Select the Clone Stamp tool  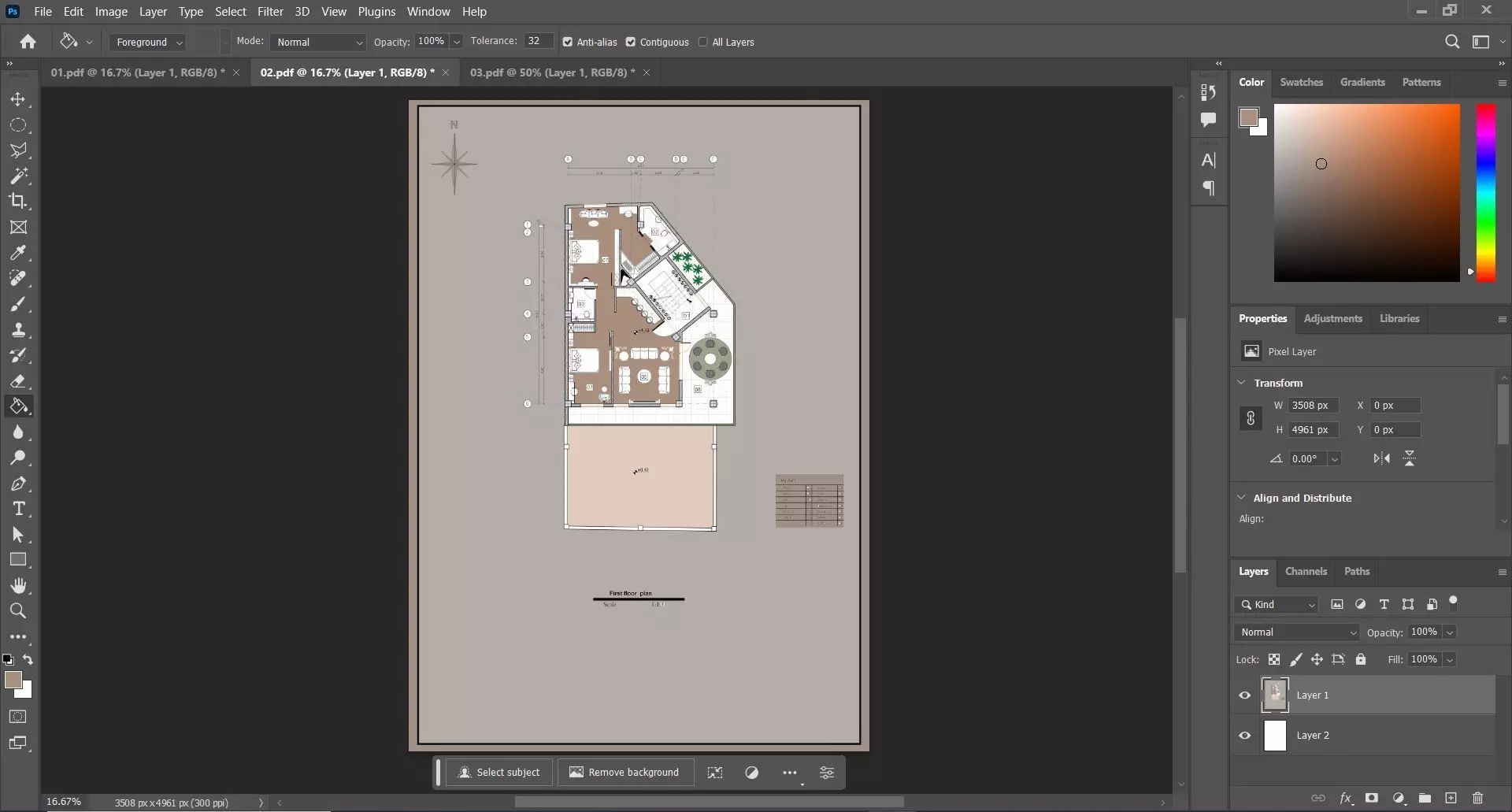click(18, 330)
